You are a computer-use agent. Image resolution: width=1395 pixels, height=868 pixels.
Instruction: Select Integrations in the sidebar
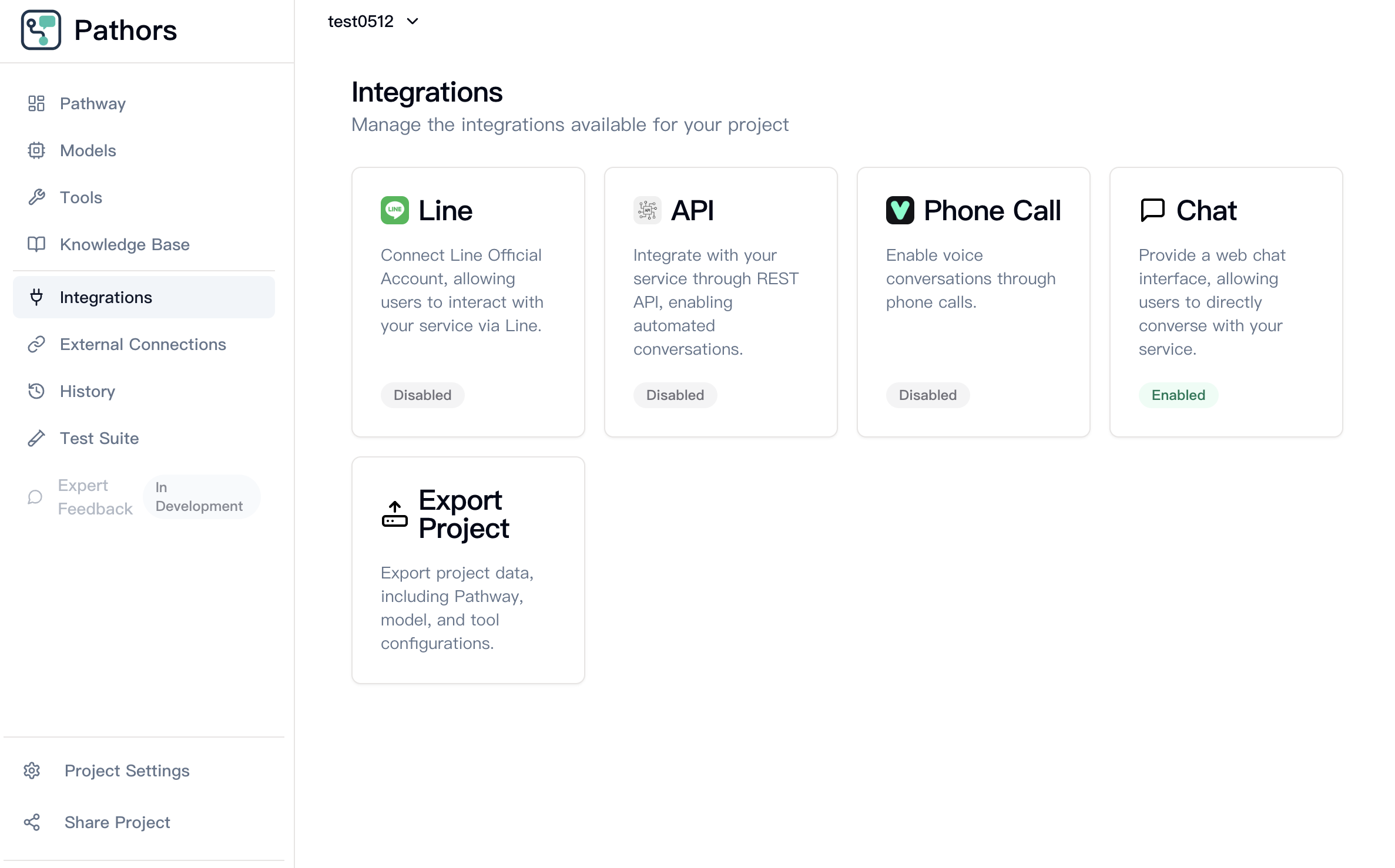pyautogui.click(x=144, y=297)
